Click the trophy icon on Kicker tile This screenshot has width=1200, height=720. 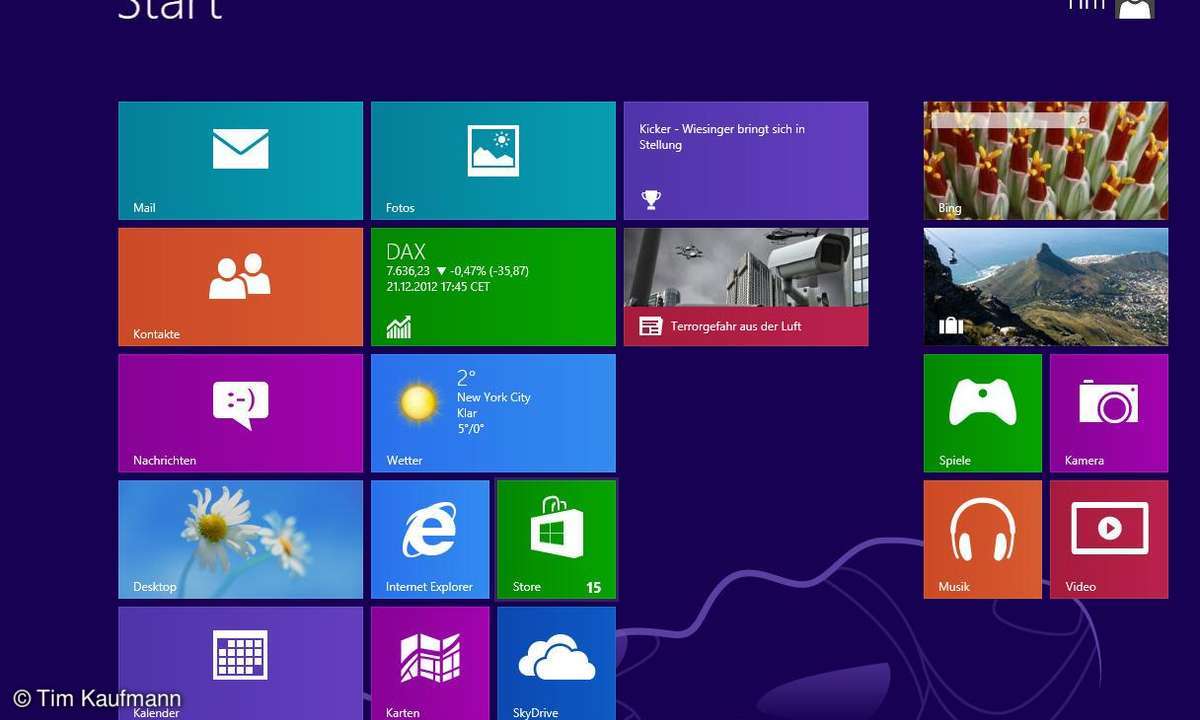pyautogui.click(x=651, y=200)
